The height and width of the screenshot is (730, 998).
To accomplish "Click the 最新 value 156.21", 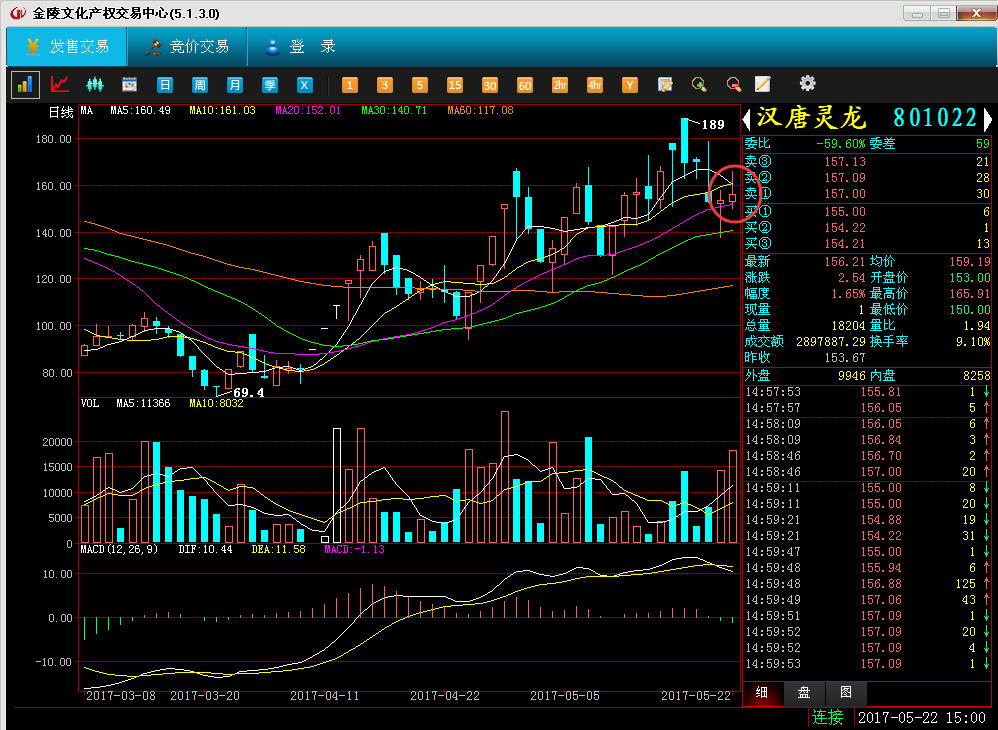I will click(x=845, y=262).
